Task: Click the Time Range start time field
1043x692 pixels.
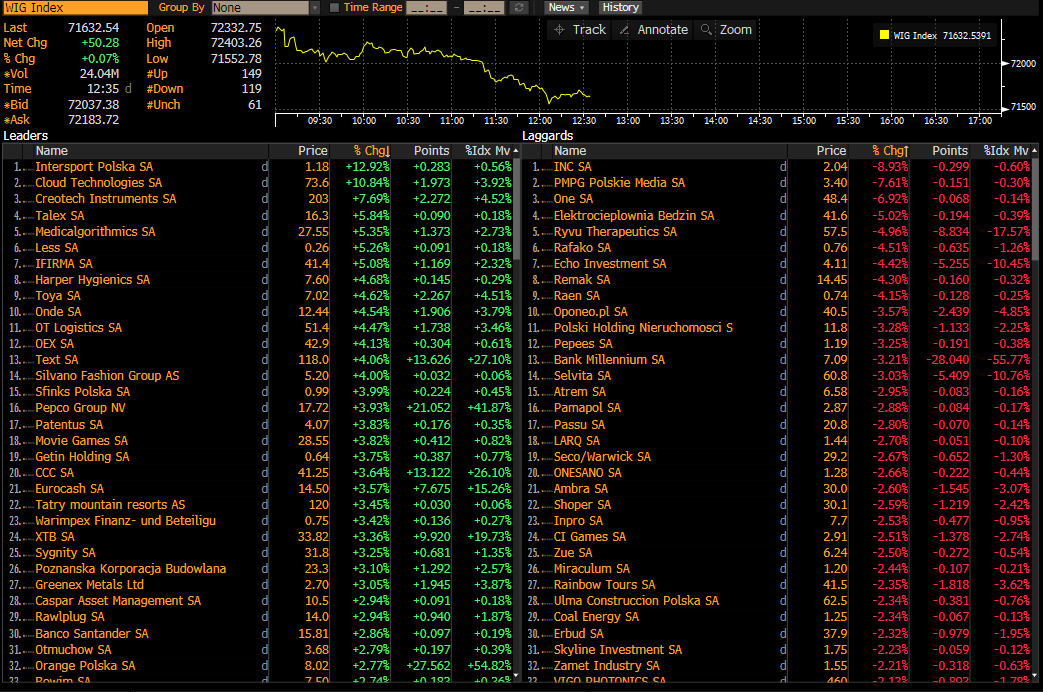Action: tap(426, 8)
